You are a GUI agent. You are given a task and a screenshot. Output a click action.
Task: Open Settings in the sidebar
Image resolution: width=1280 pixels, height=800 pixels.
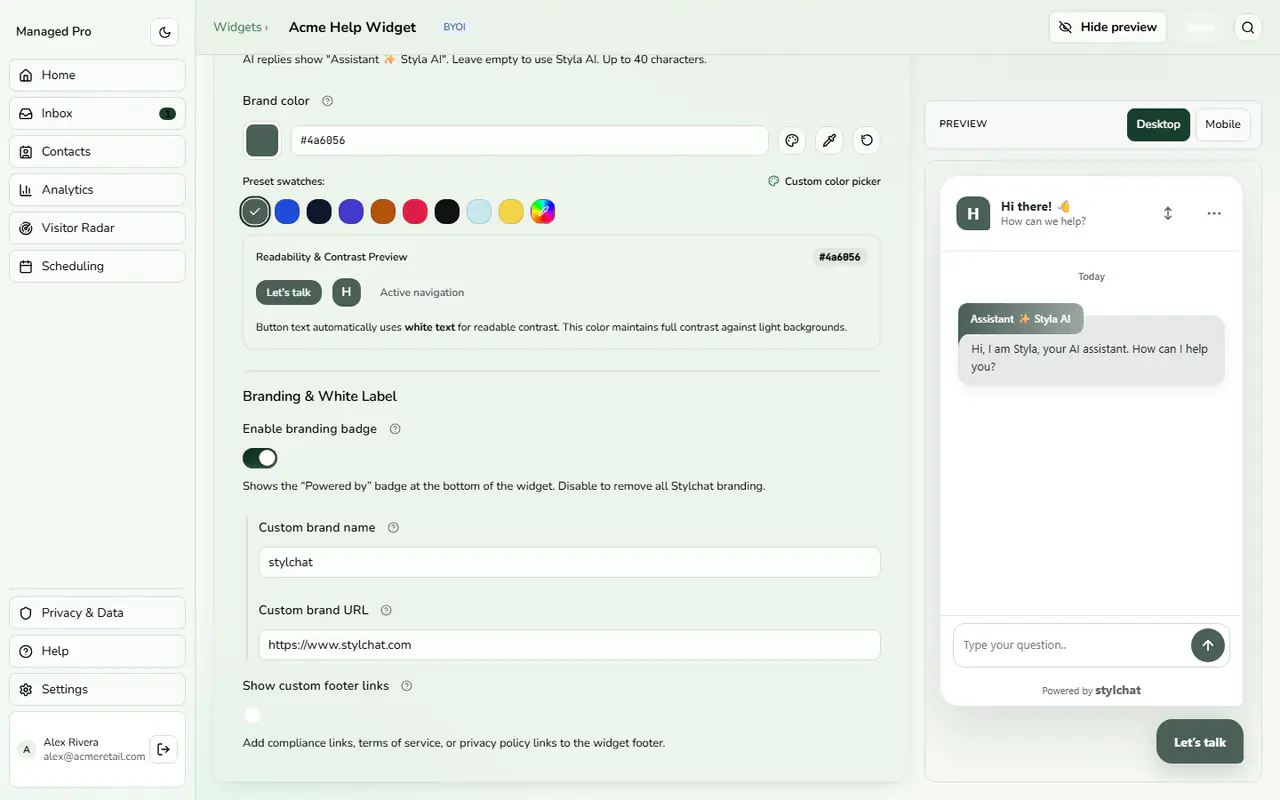[x=97, y=689]
